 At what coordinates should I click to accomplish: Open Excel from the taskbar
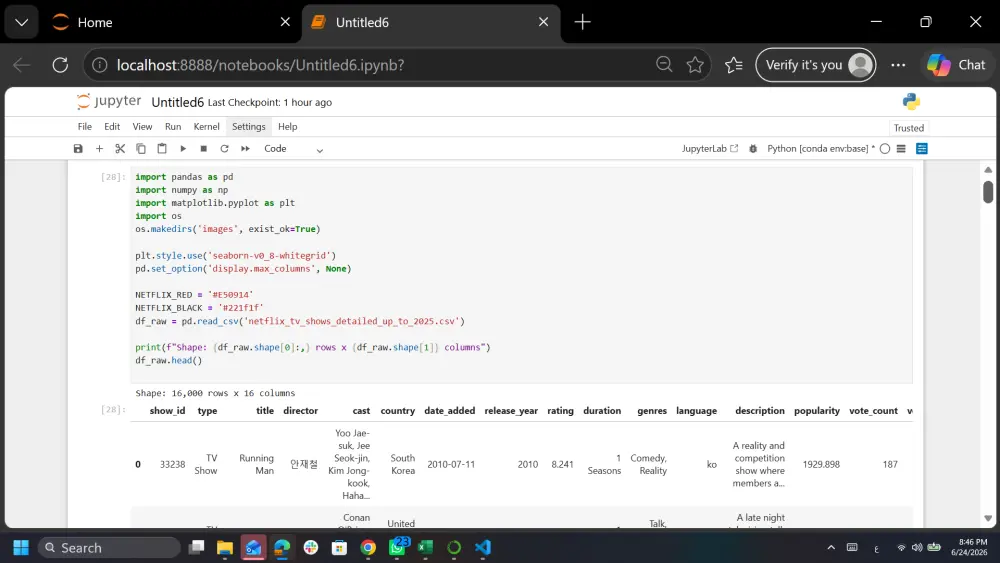[x=425, y=548]
